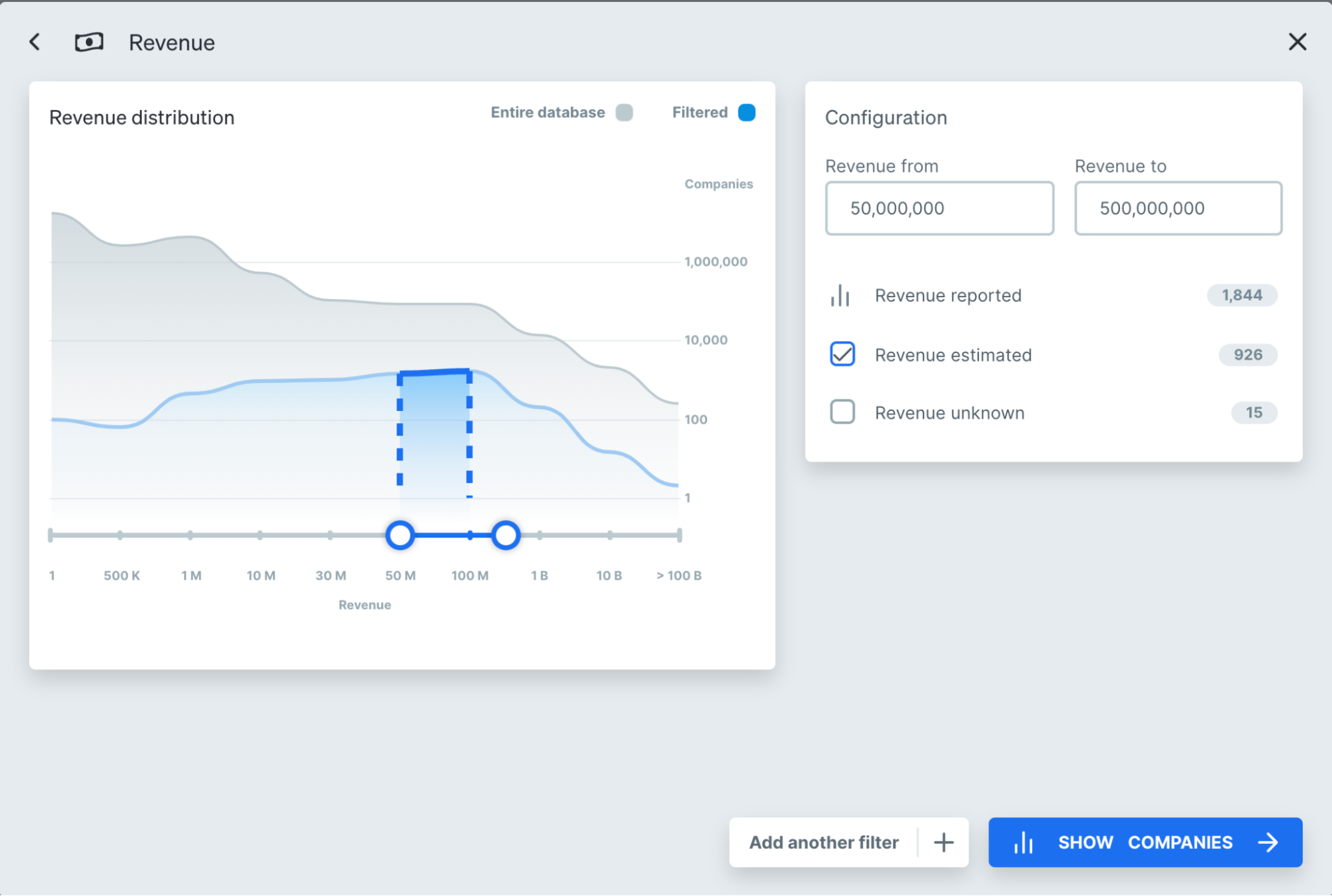Click the Revenue from input field
The image size is (1332, 896).
click(x=939, y=208)
